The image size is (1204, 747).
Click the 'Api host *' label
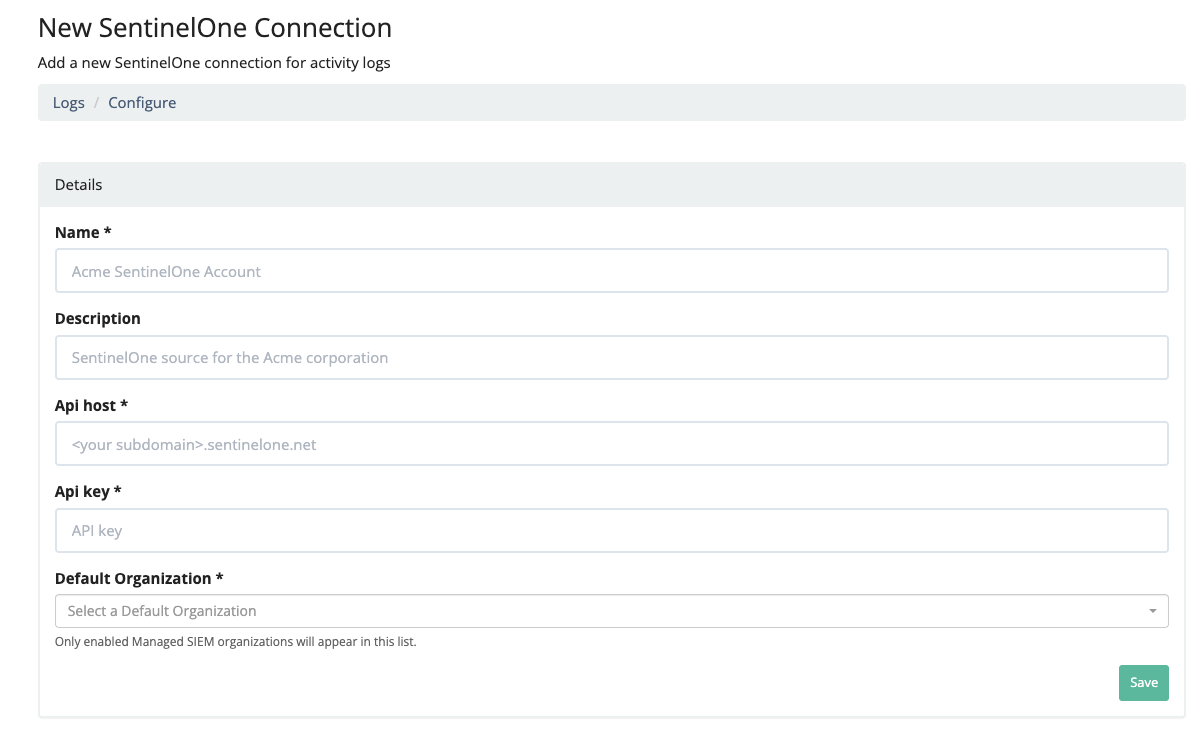pyautogui.click(x=92, y=405)
